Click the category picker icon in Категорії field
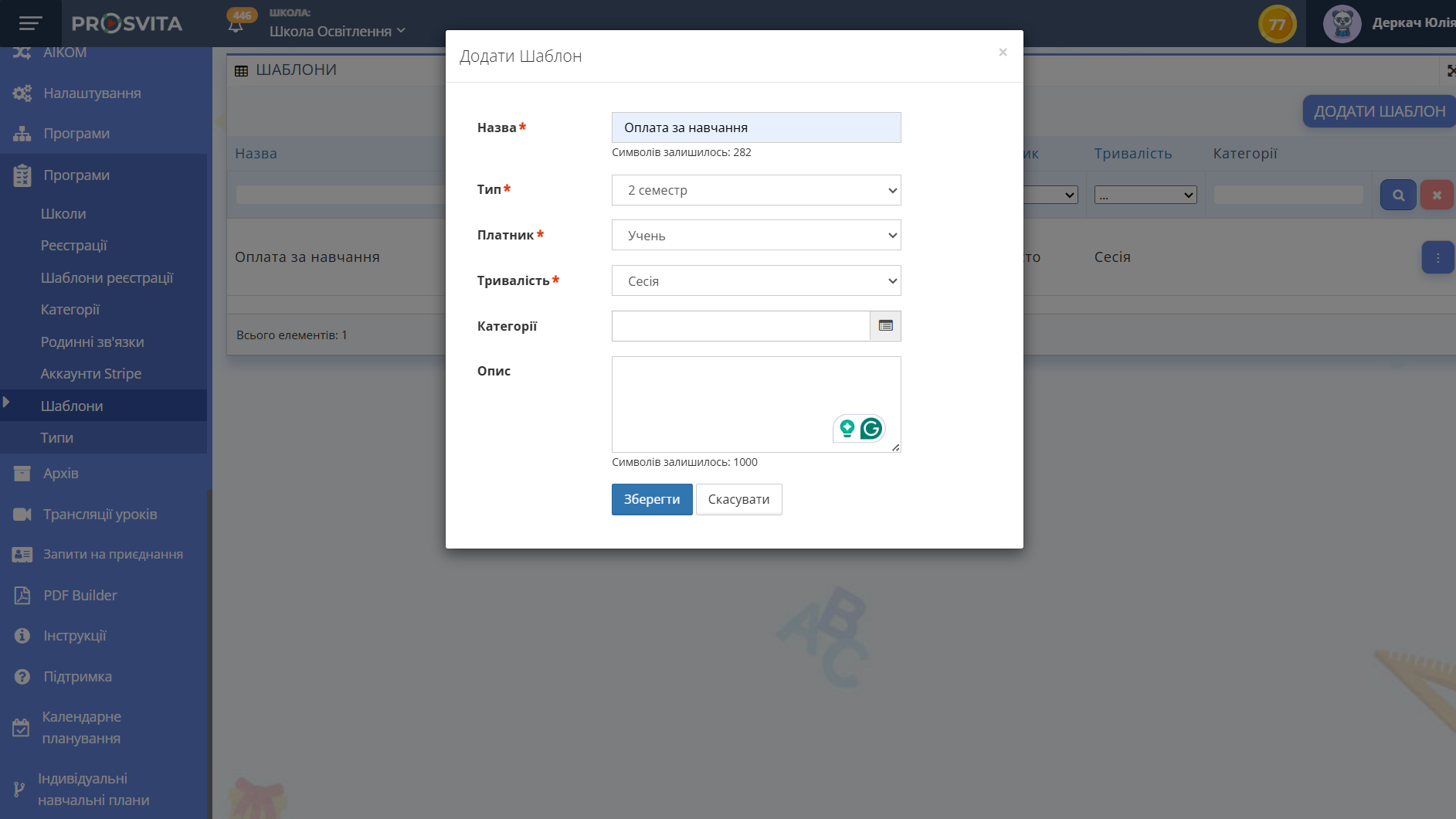 coord(885,326)
